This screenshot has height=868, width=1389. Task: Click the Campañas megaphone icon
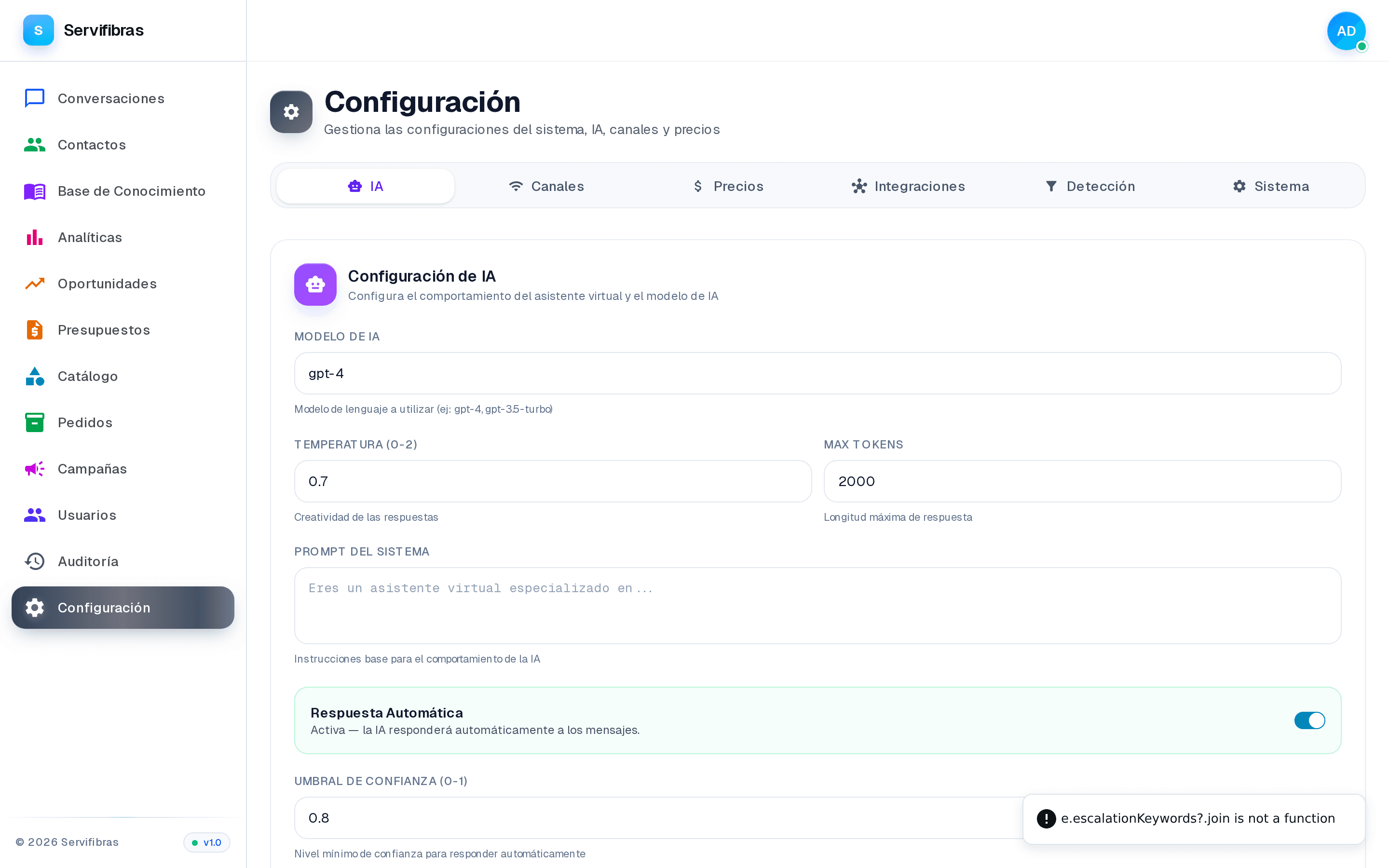point(34,468)
